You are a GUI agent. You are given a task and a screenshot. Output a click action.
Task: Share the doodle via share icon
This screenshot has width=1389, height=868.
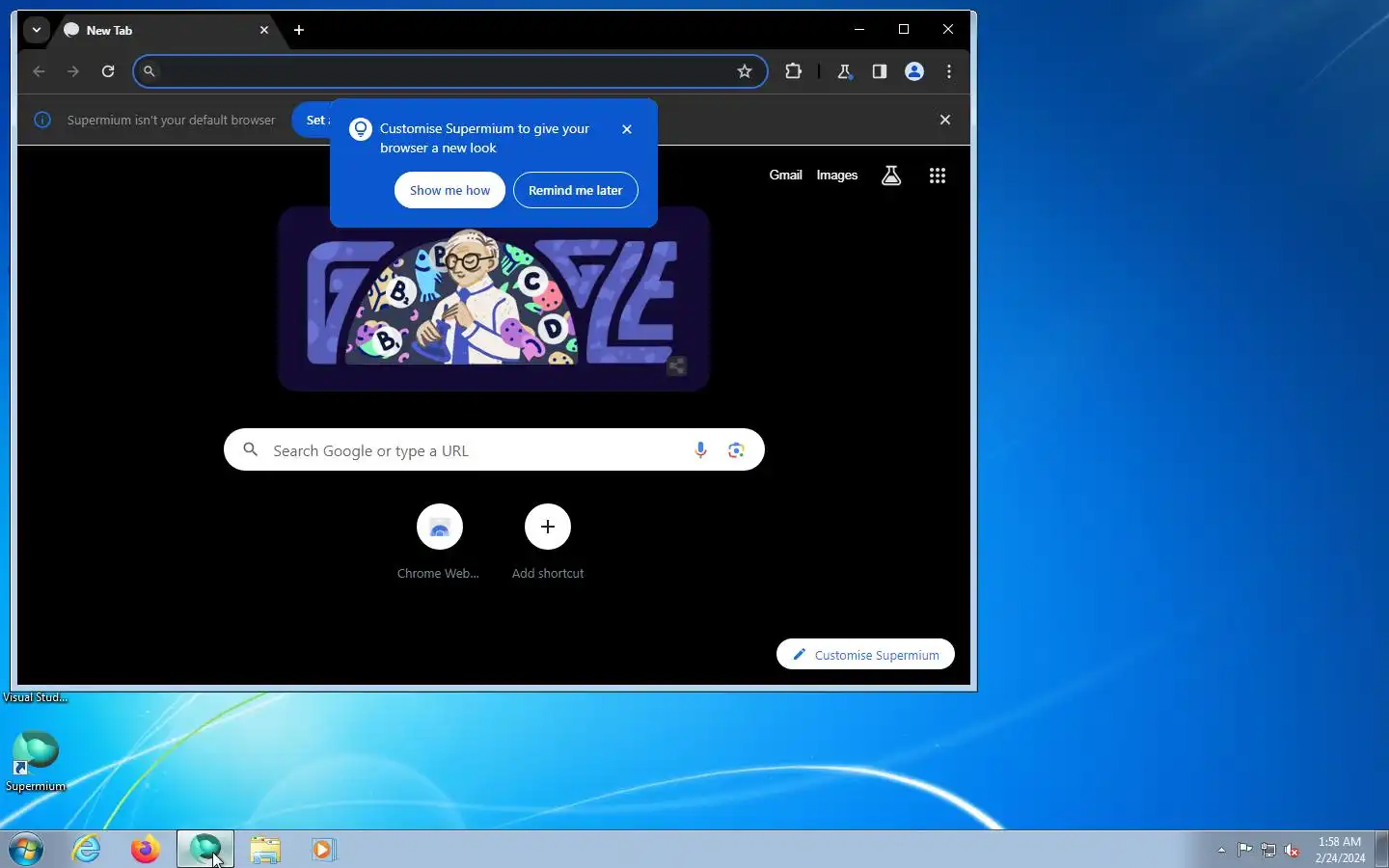coord(677,366)
